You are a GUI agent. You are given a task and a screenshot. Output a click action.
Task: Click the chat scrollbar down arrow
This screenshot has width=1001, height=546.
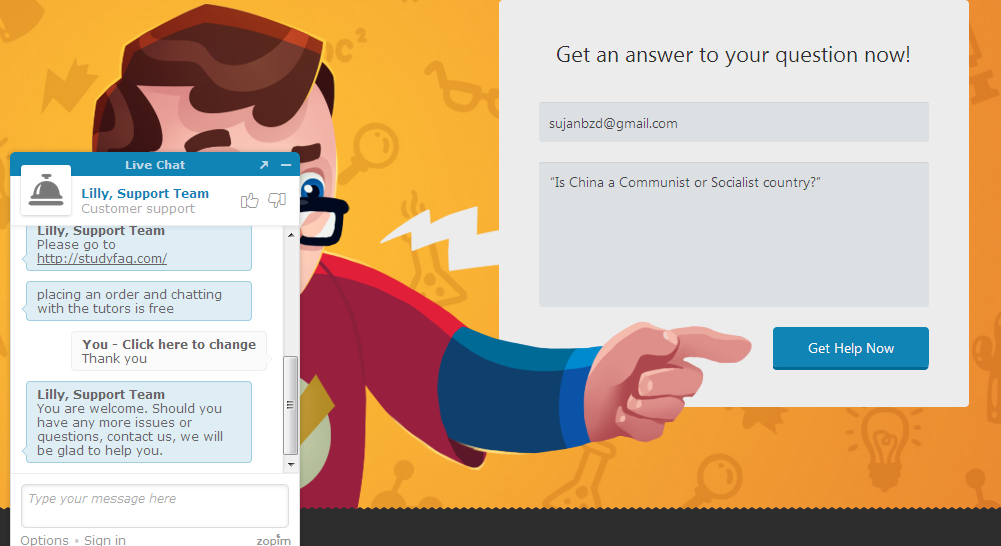coord(291,464)
